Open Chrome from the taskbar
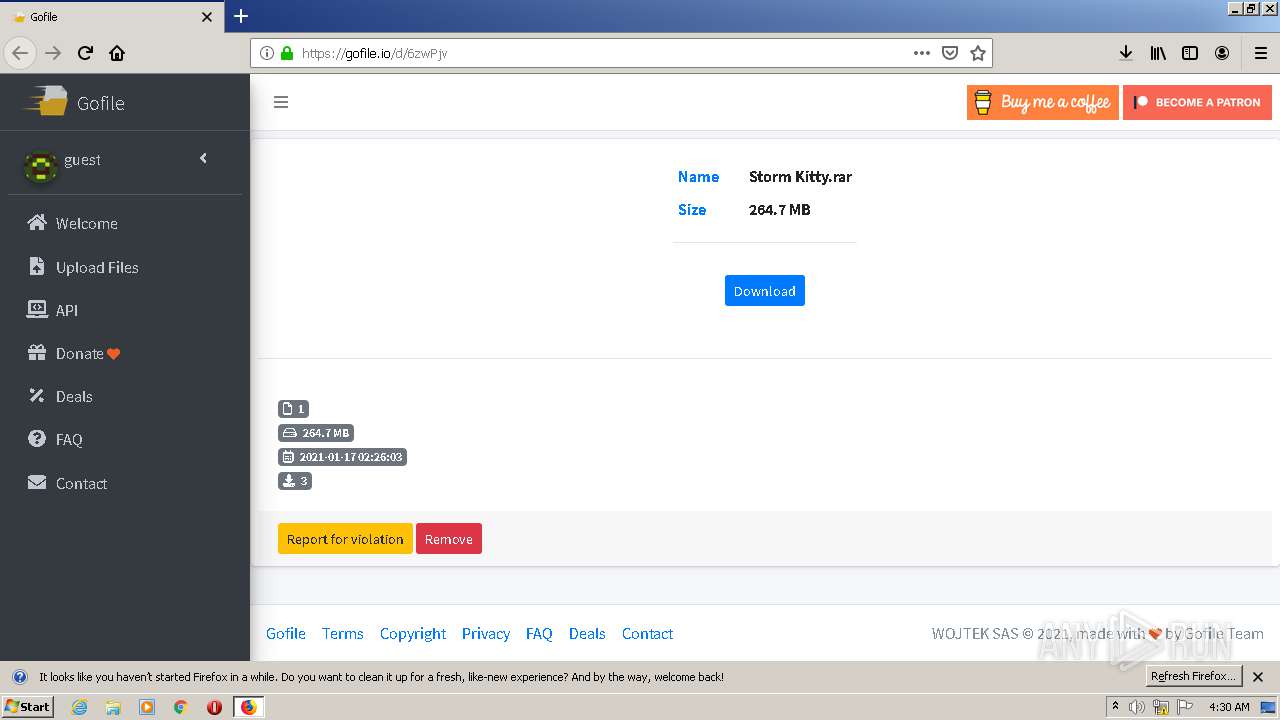 (x=181, y=707)
